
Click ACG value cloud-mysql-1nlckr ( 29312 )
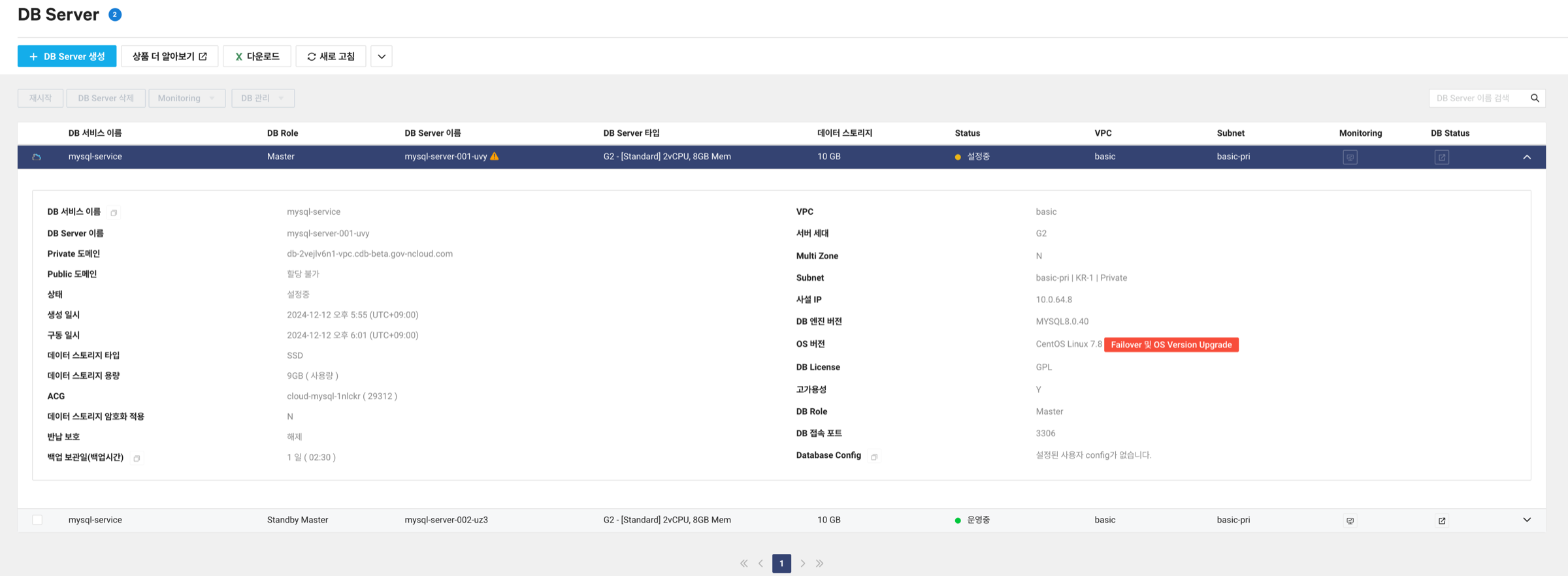pos(342,396)
